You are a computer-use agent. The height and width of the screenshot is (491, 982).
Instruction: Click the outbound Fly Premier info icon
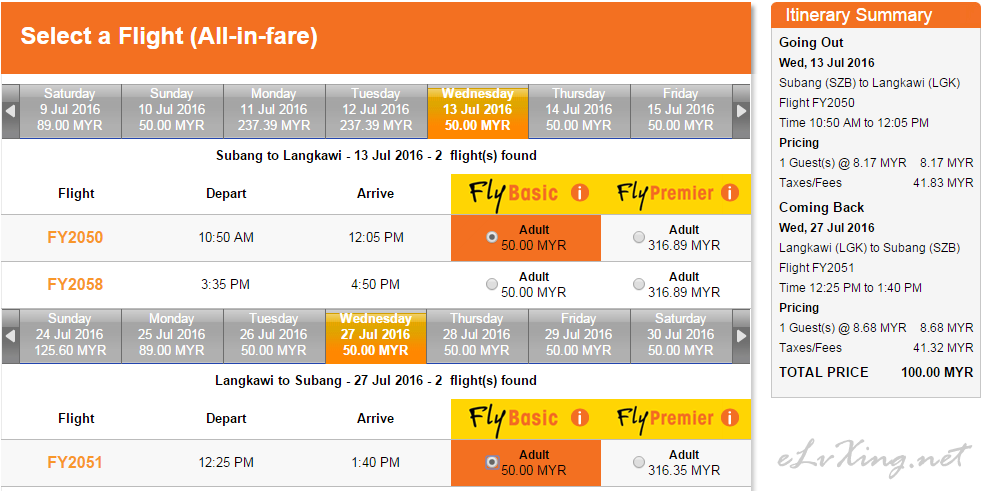coord(730,193)
